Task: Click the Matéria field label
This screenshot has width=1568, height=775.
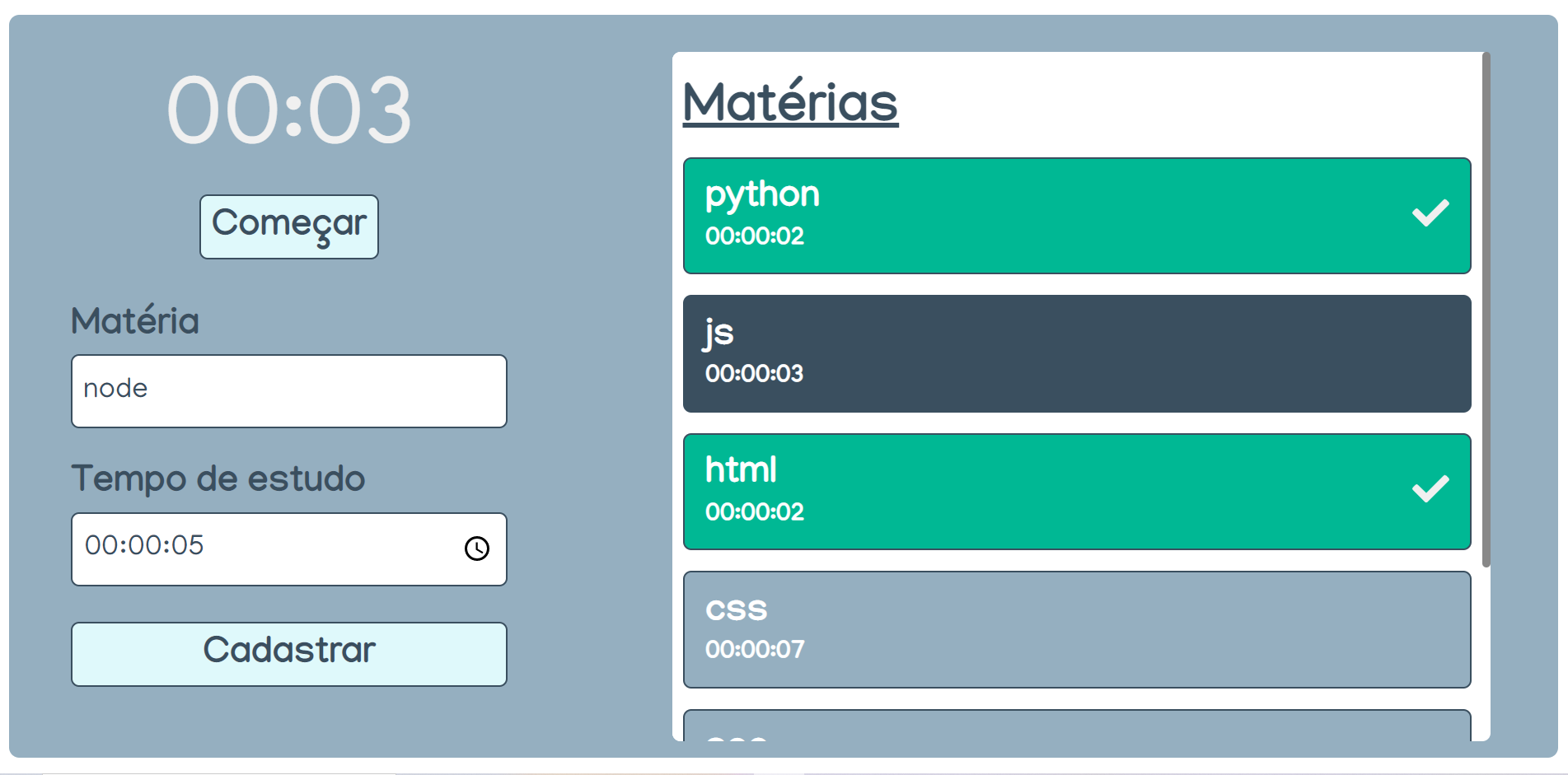Action: click(x=135, y=320)
